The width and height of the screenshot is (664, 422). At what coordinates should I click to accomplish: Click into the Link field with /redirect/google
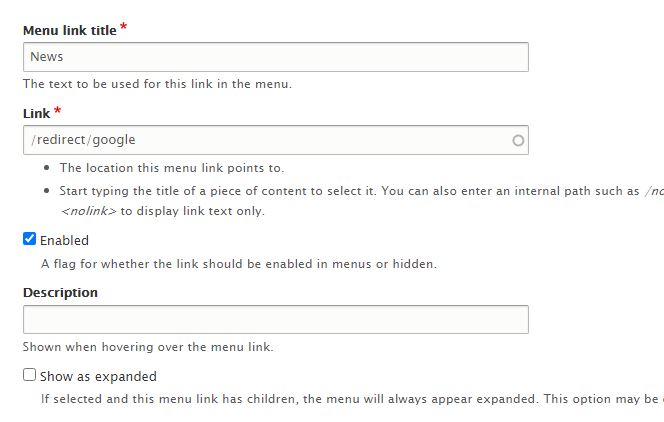265,140
